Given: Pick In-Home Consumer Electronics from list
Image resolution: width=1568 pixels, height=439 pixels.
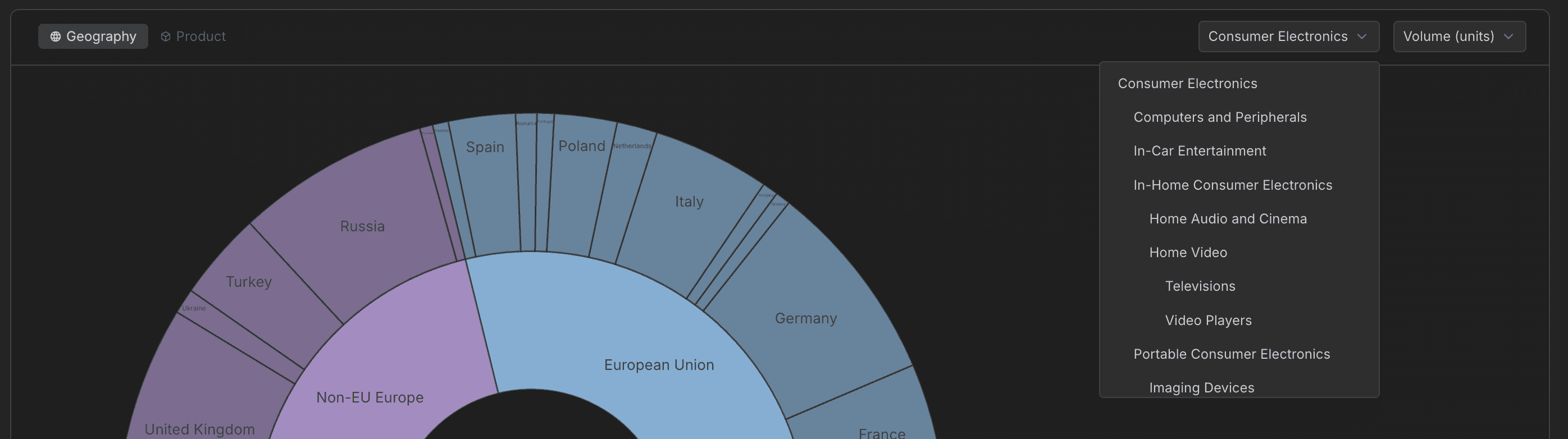Looking at the screenshot, I should [x=1239, y=185].
